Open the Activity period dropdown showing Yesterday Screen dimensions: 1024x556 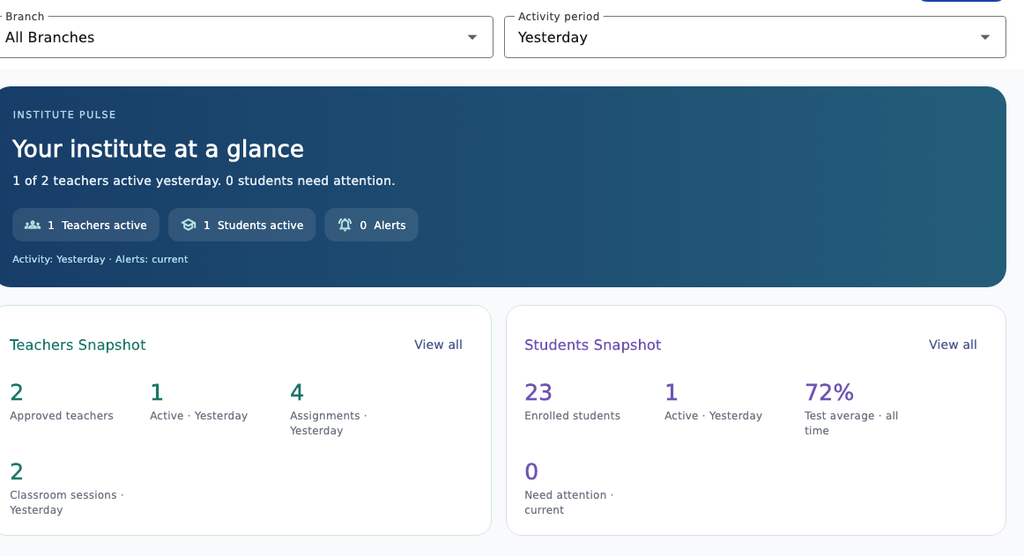point(755,37)
